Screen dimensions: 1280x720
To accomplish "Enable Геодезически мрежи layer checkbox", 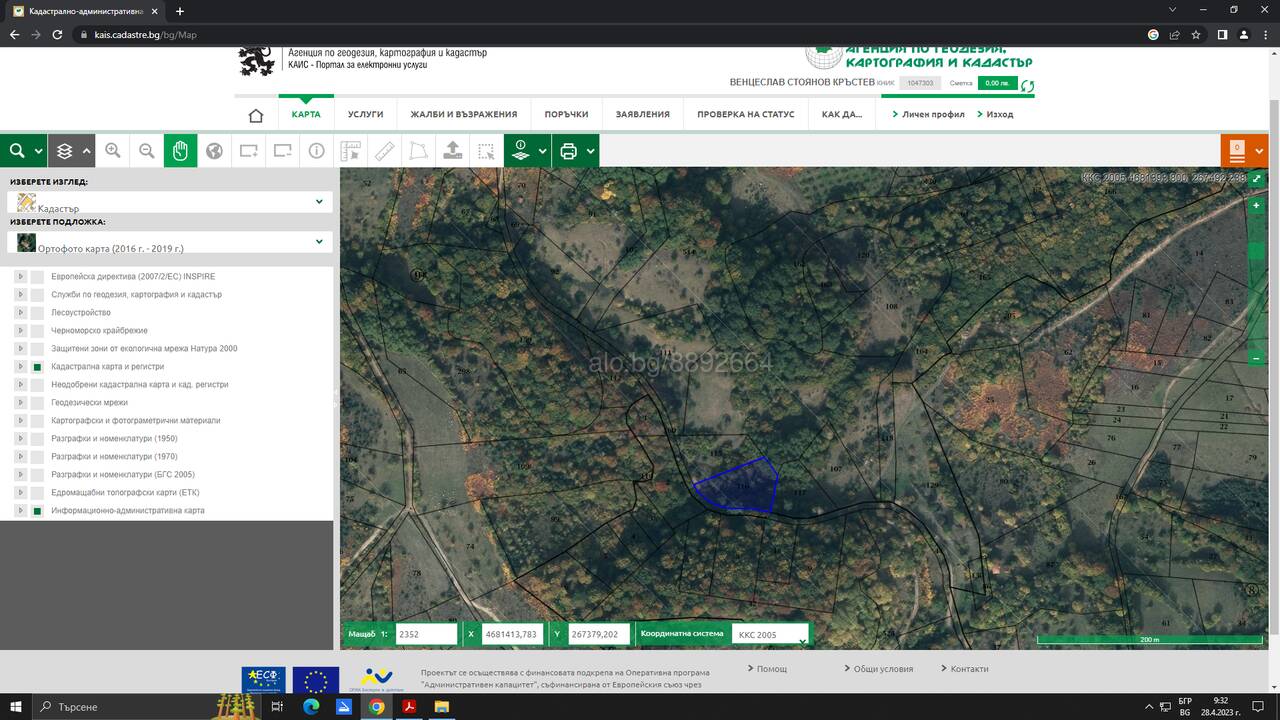I will click(37, 403).
